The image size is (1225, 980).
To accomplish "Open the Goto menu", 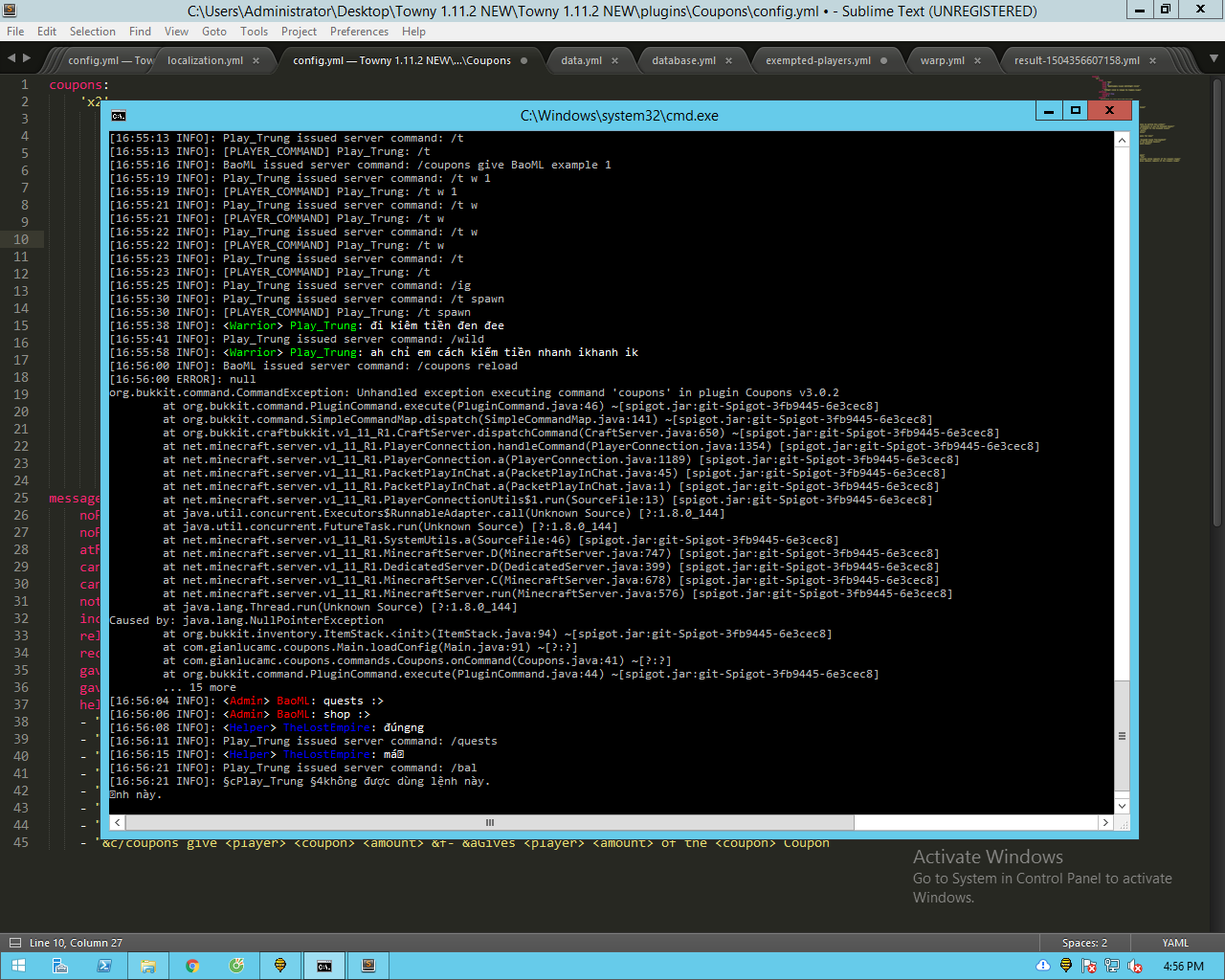I will click(x=214, y=32).
